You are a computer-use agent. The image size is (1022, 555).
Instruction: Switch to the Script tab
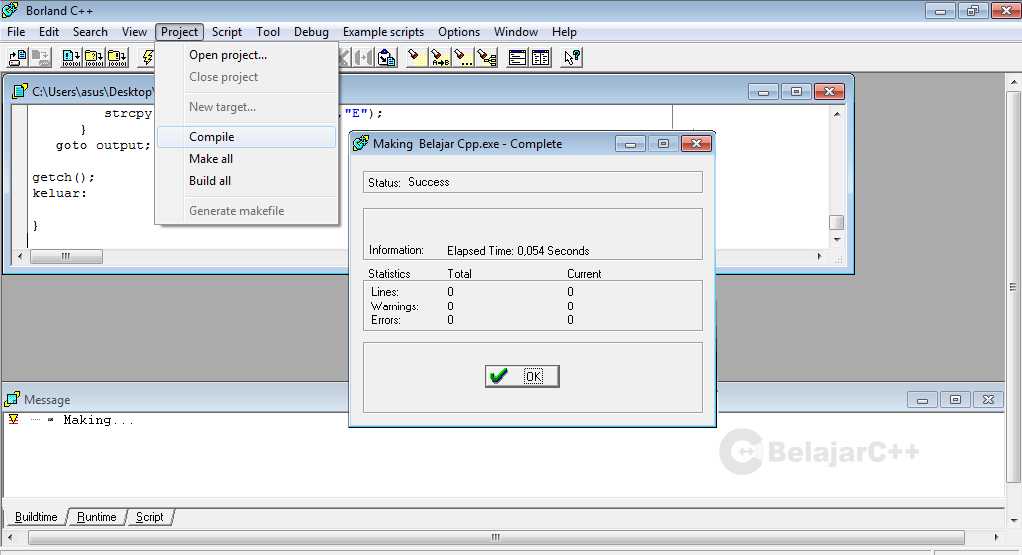click(149, 517)
